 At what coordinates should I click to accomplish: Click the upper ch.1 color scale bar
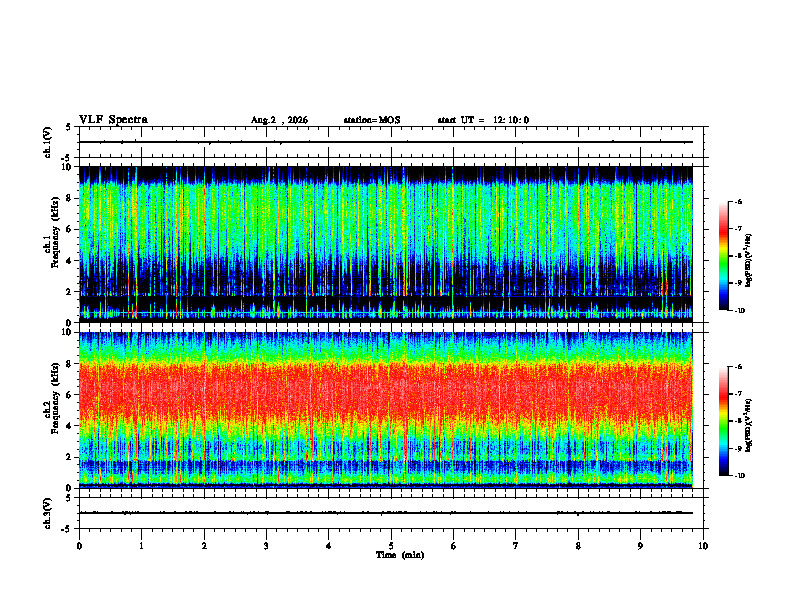coord(723,256)
